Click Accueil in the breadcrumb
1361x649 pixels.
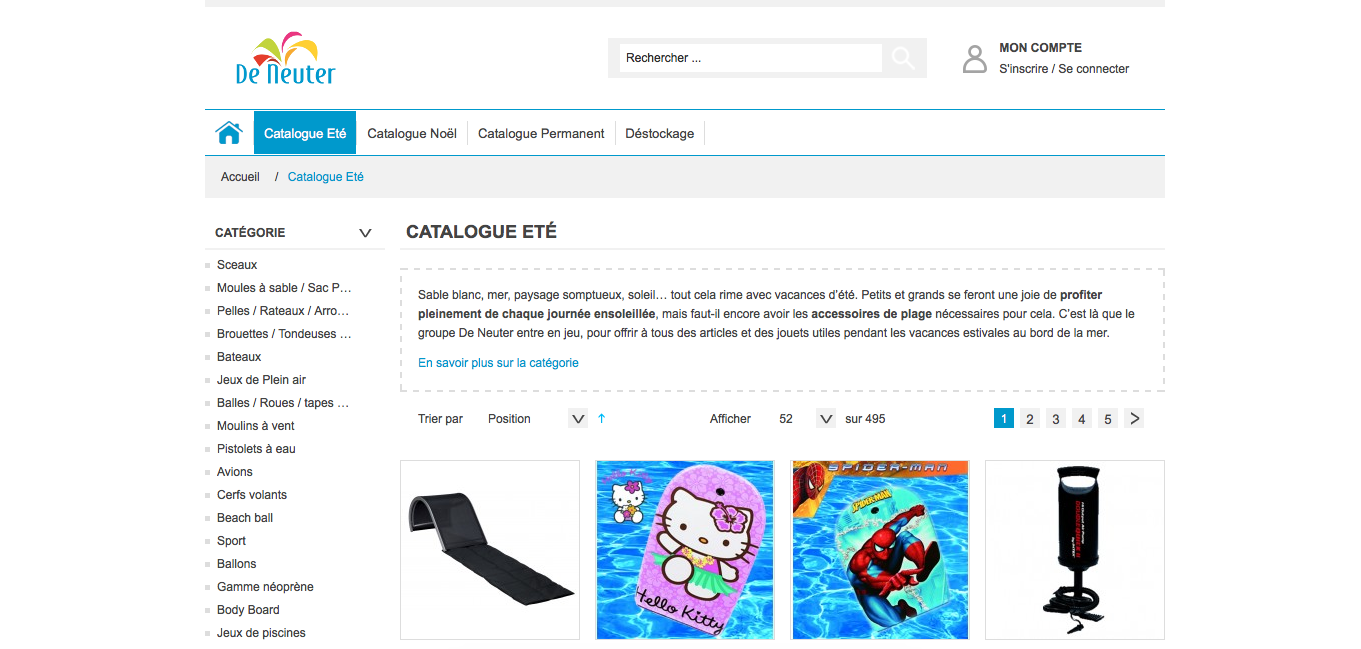(x=240, y=177)
